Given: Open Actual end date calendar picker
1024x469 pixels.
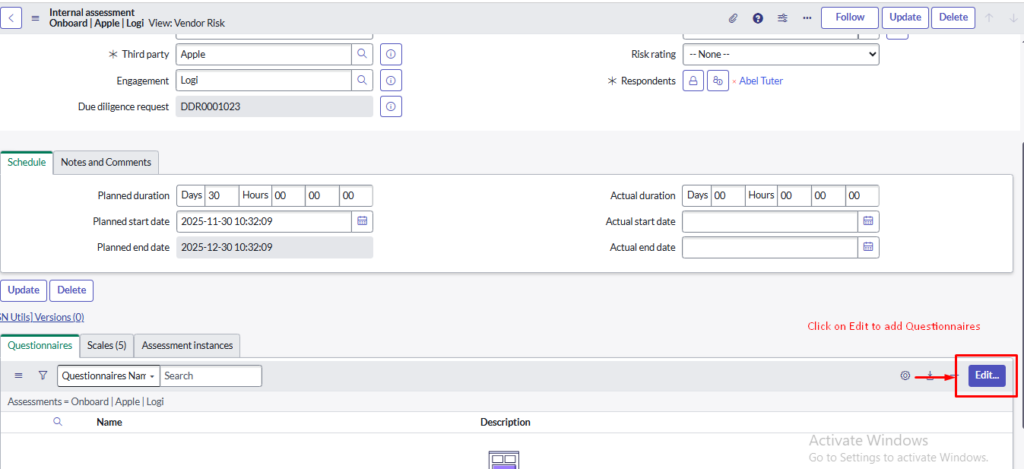Looking at the screenshot, I should pyautogui.click(x=869, y=247).
